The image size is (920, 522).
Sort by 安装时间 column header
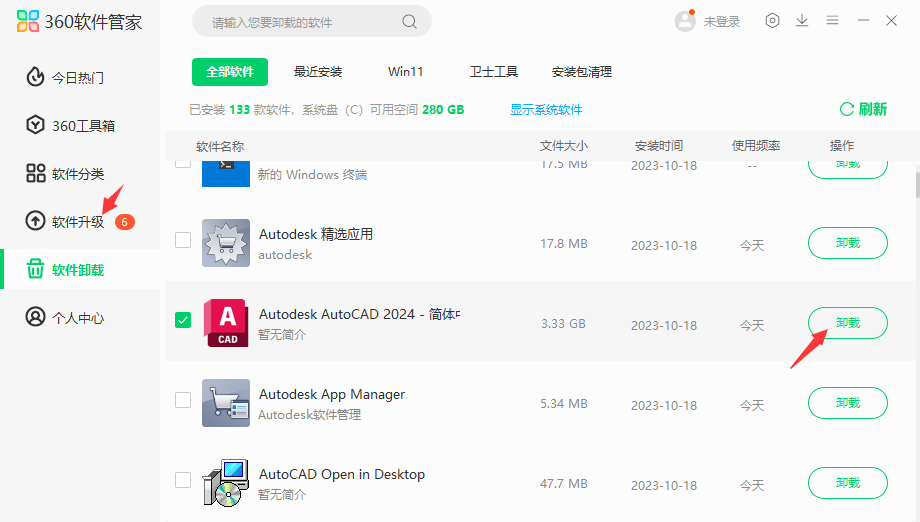point(659,145)
